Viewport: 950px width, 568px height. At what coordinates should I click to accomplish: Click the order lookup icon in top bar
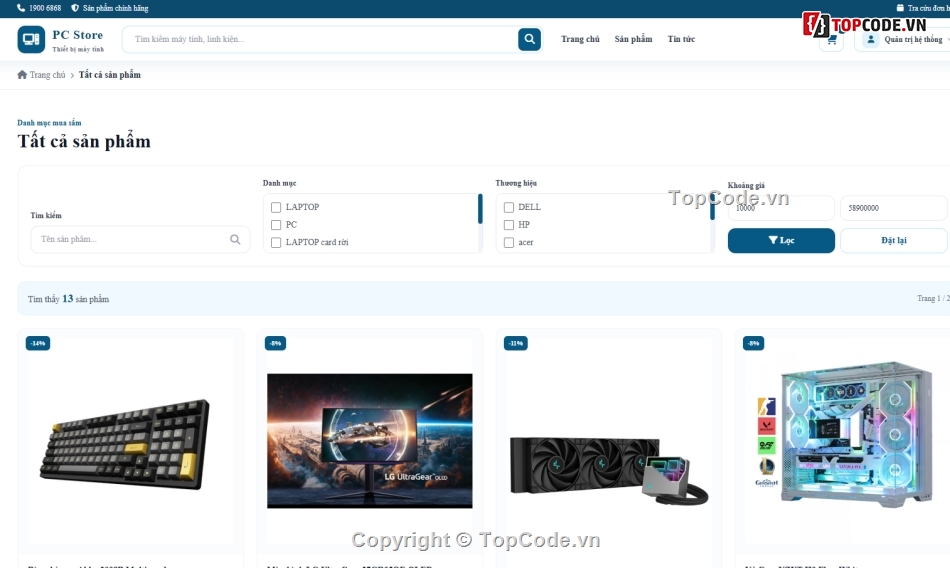900,8
